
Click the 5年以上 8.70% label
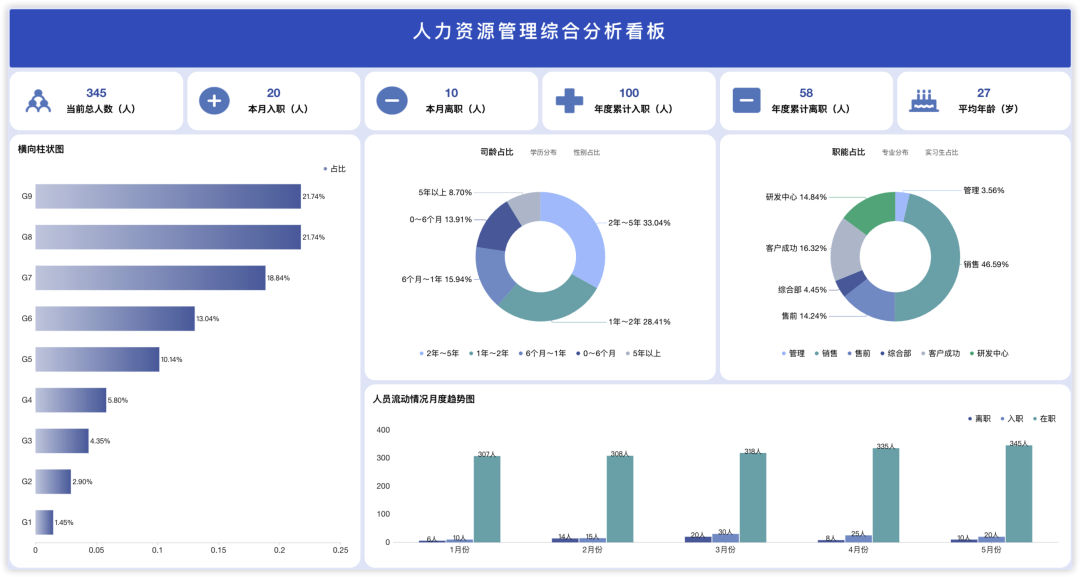tap(445, 193)
